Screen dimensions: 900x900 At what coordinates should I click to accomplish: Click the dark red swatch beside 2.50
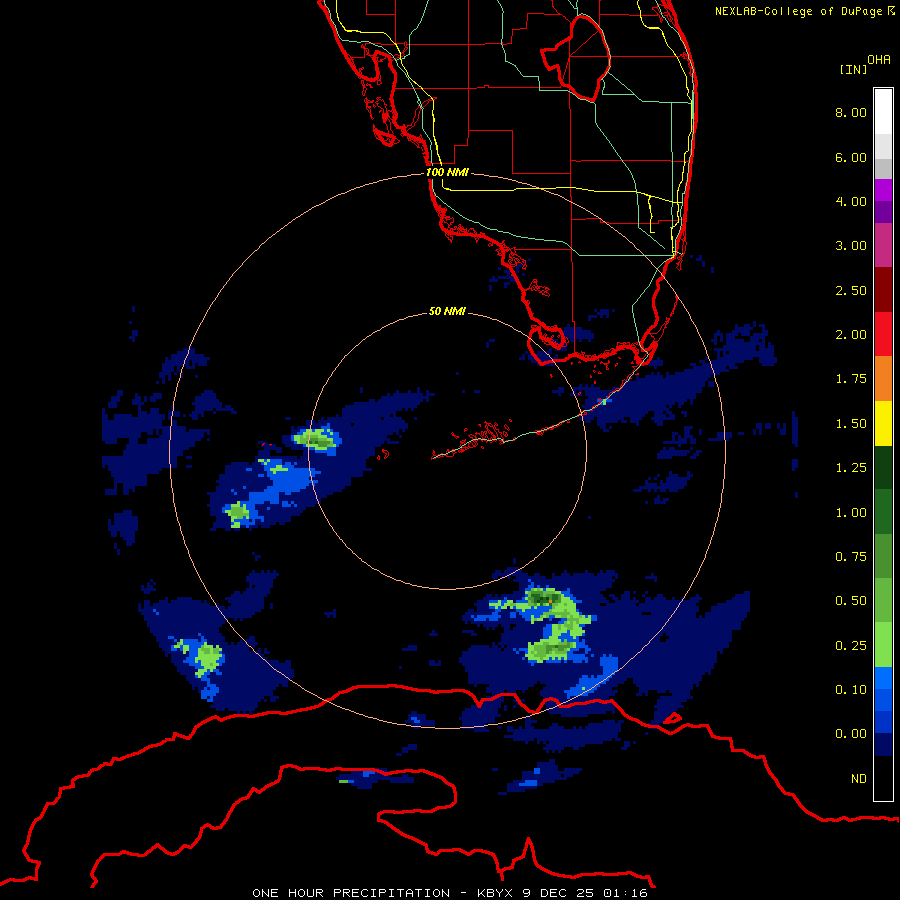click(x=883, y=290)
